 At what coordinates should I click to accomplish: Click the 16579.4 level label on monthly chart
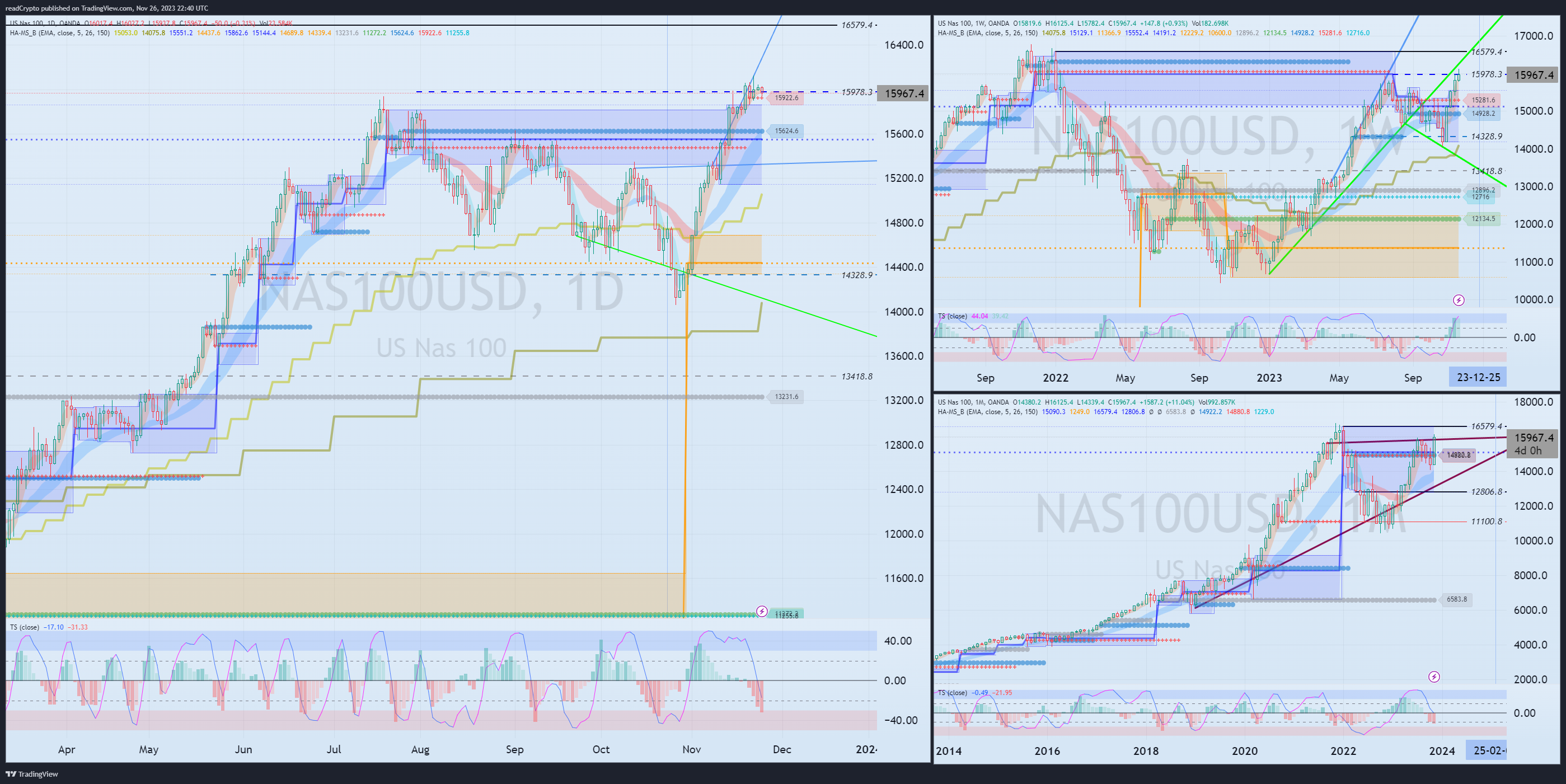[x=1487, y=426]
